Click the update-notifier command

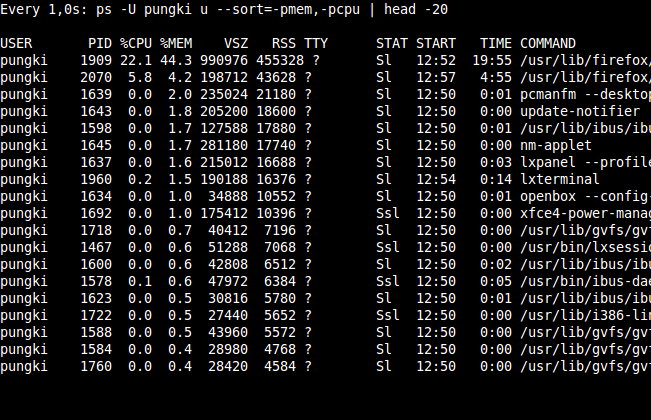click(580, 112)
